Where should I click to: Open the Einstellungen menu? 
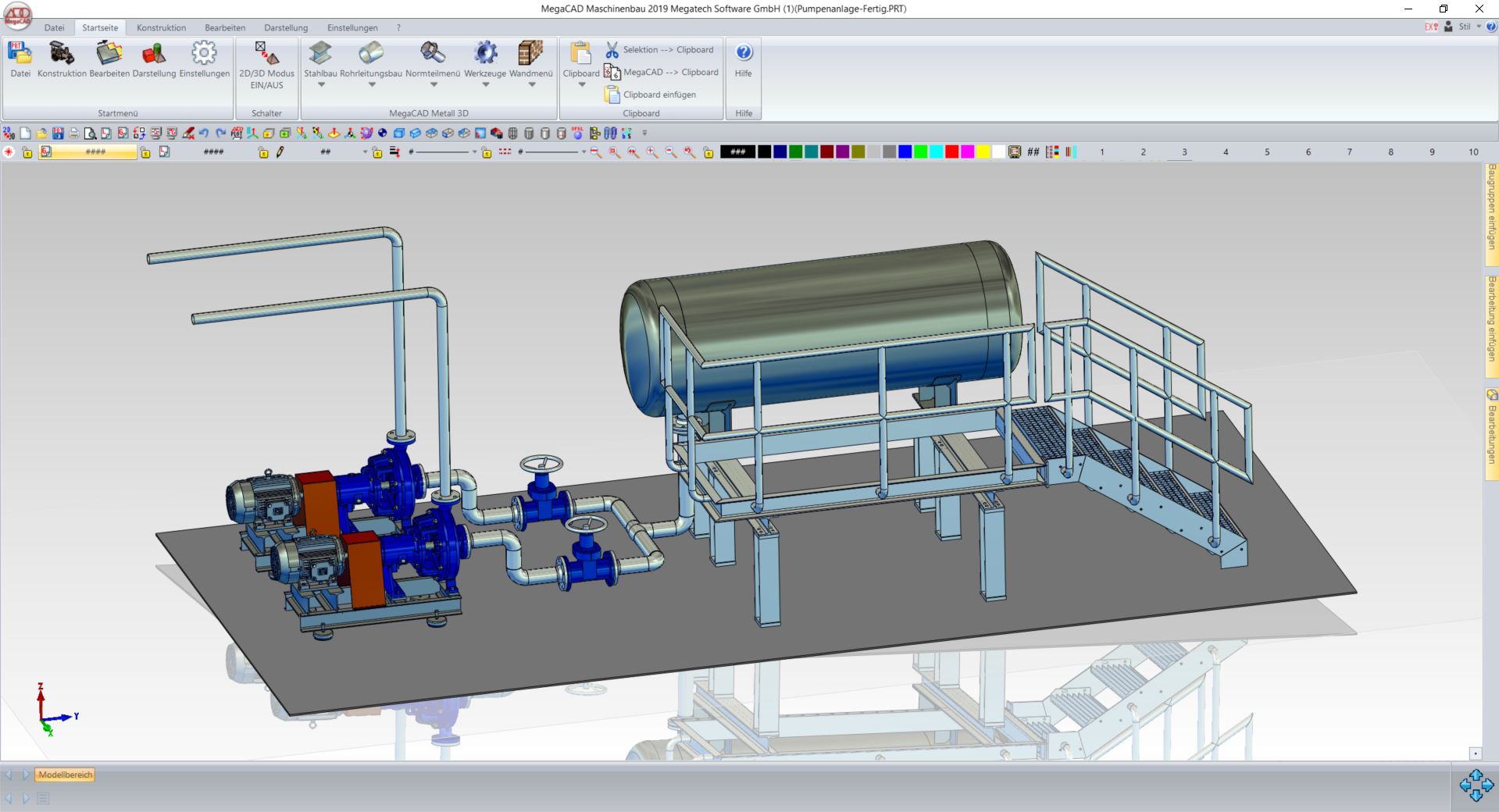point(352,27)
